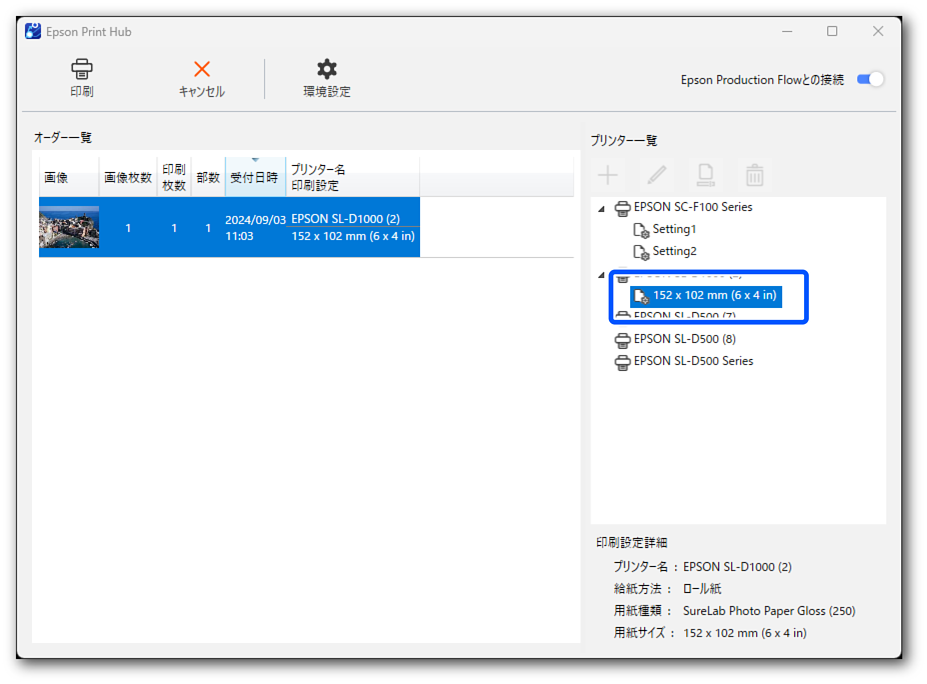Image resolution: width=927 pixels, height=684 pixels.
Task: Collapse the EPSON SL-D1000 tree node arrow
Action: (x=602, y=275)
